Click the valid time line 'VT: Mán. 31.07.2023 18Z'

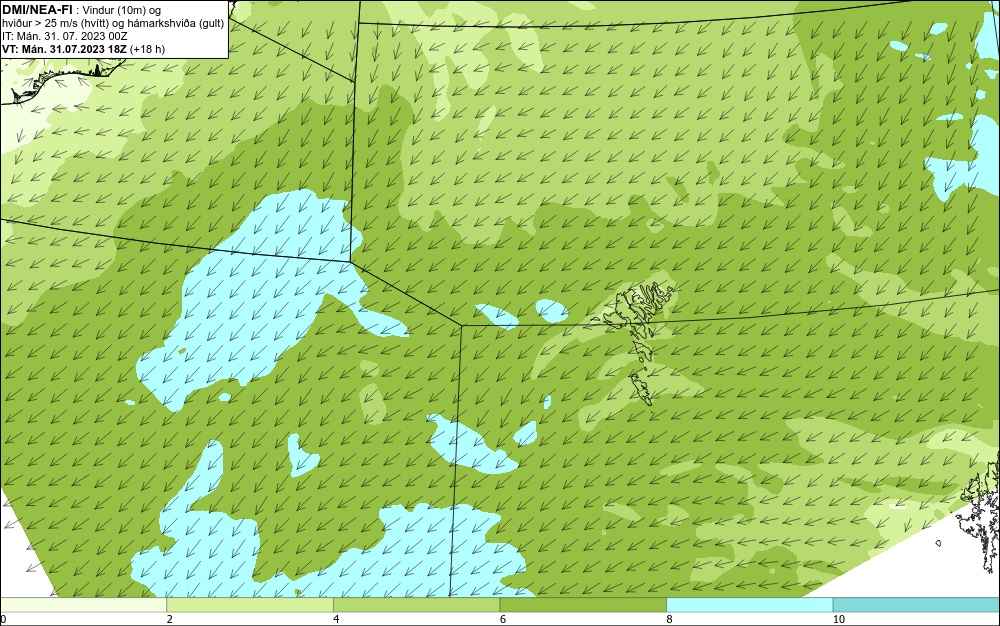[65, 49]
